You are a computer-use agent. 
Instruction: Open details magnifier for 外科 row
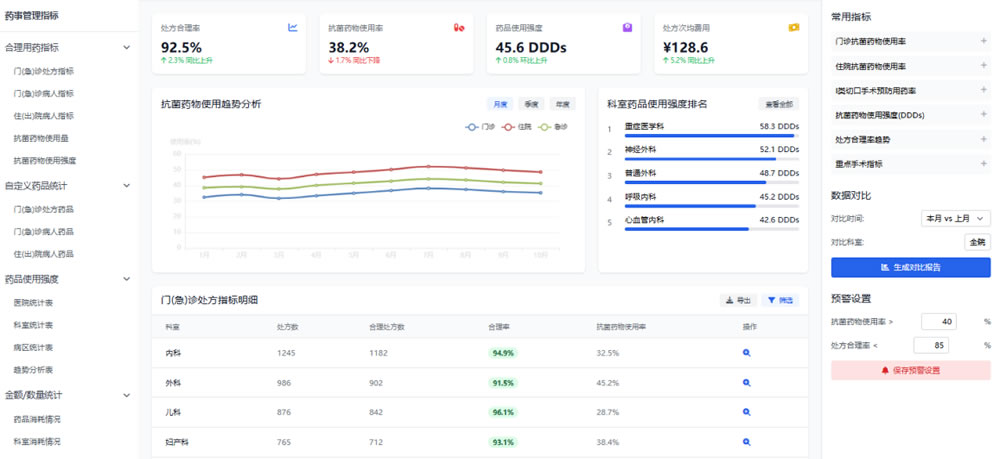click(x=747, y=382)
